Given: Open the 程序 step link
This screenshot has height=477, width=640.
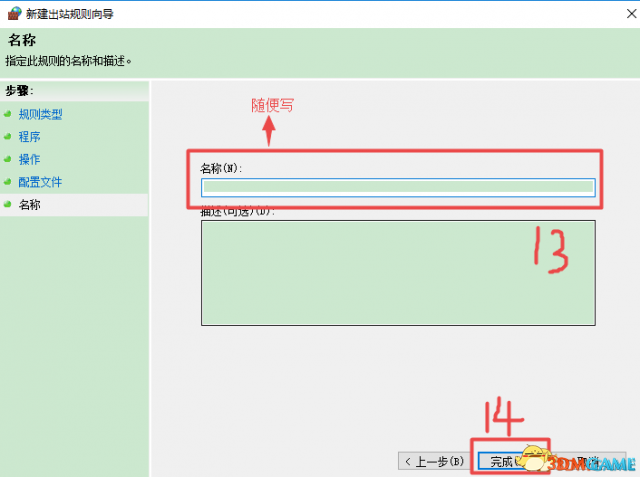Looking at the screenshot, I should click(x=29, y=137).
